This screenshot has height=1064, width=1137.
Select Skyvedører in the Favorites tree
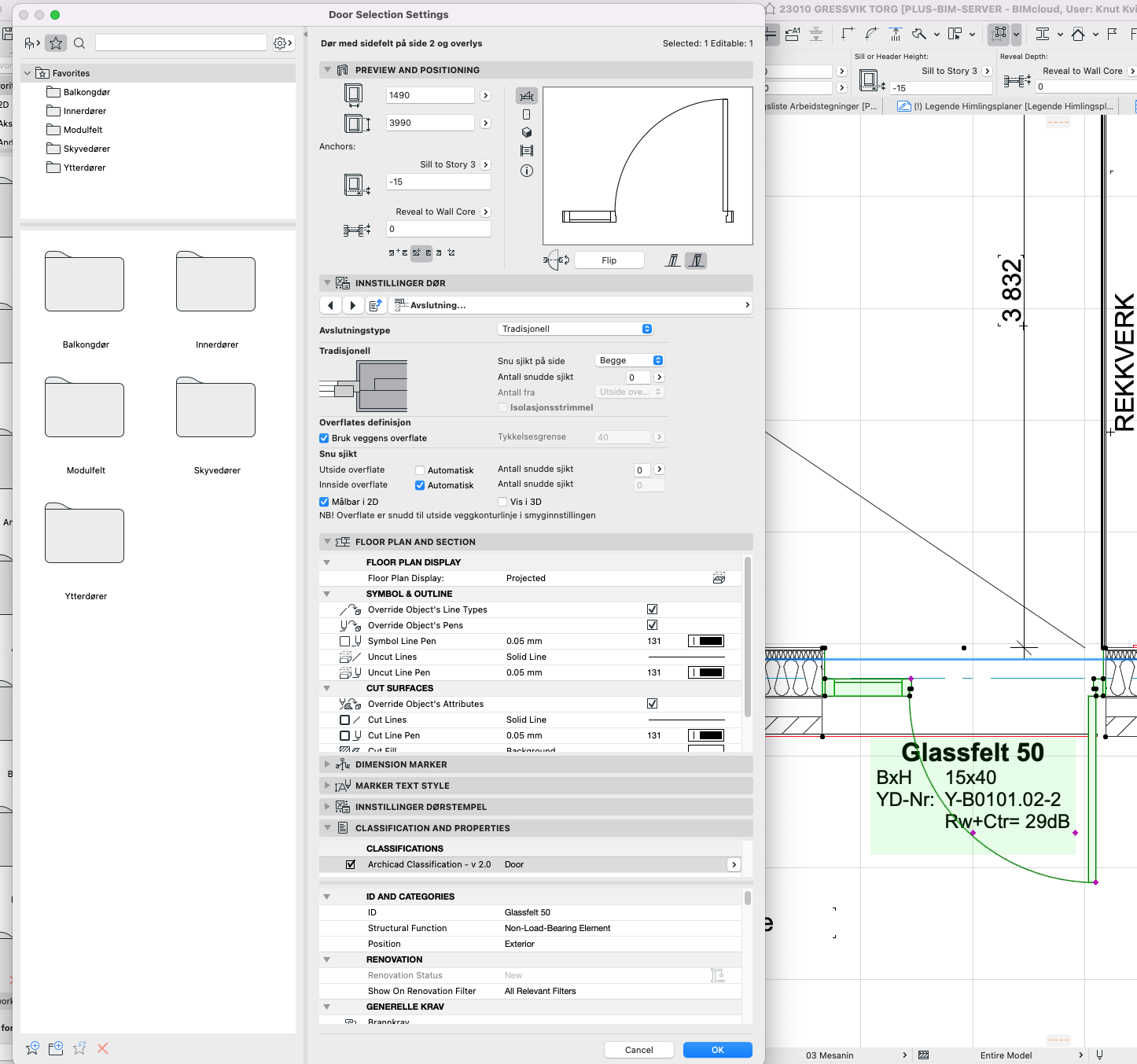pyautogui.click(x=86, y=149)
